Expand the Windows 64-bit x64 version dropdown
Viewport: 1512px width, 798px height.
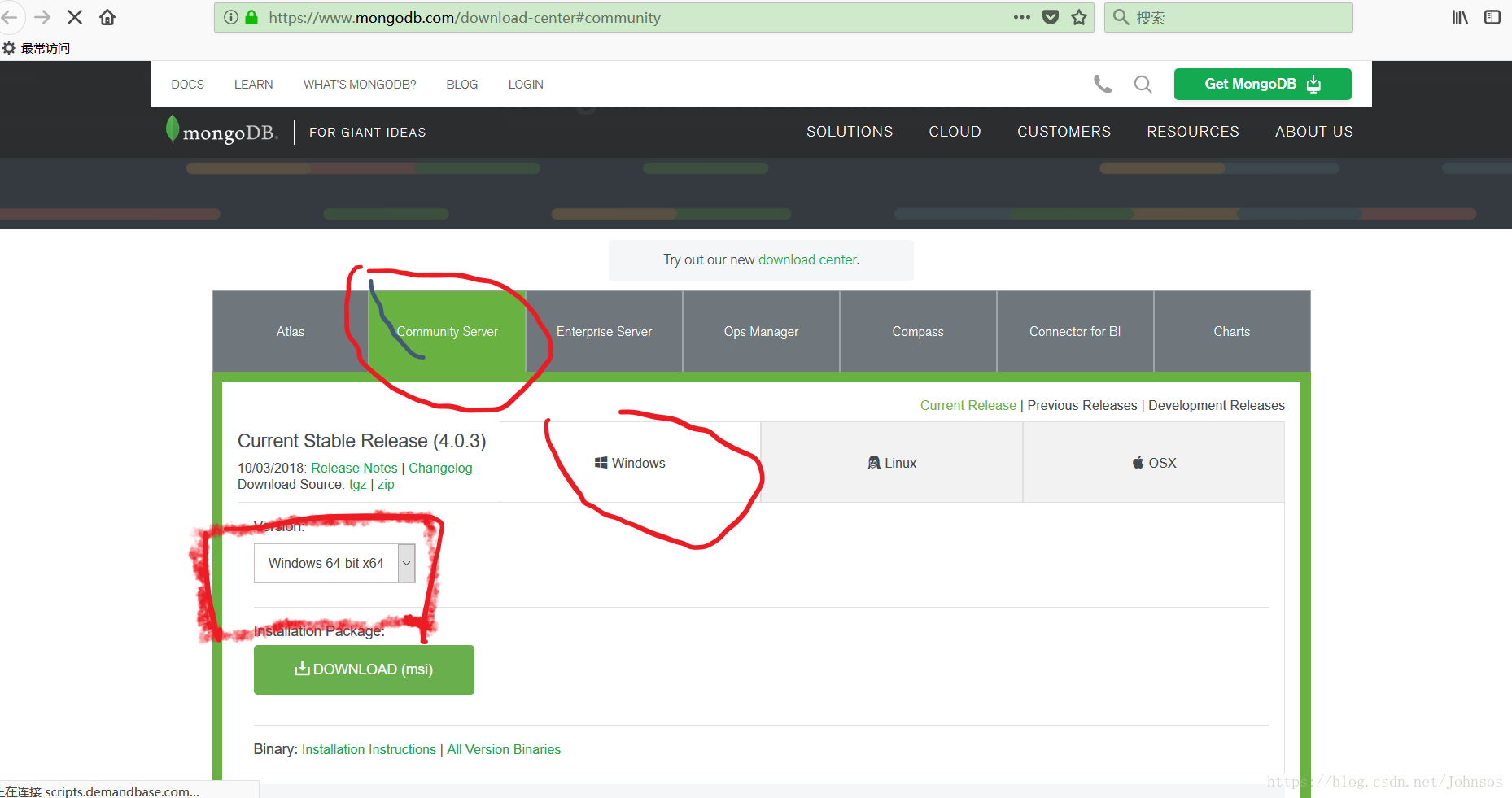tap(334, 563)
